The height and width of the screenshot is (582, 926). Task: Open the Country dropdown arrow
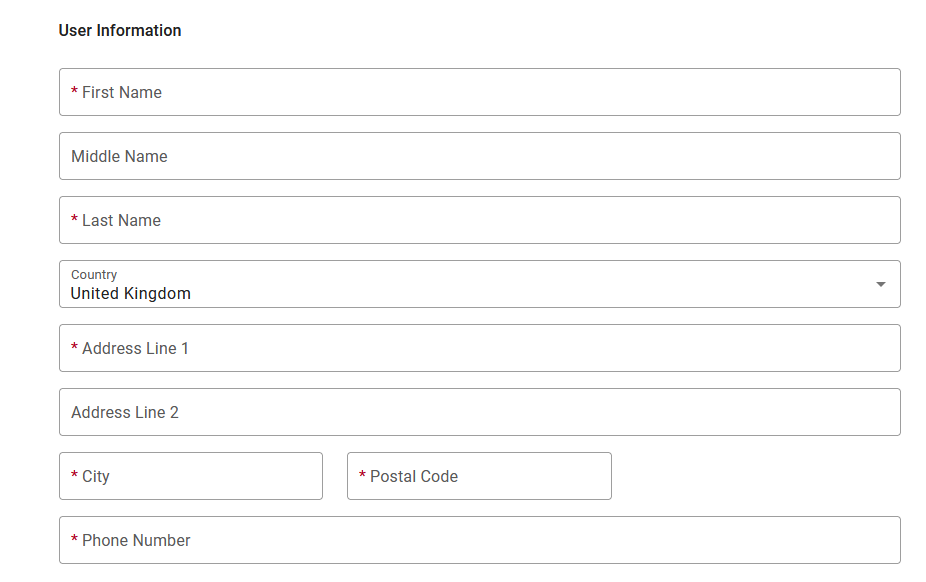[881, 285]
